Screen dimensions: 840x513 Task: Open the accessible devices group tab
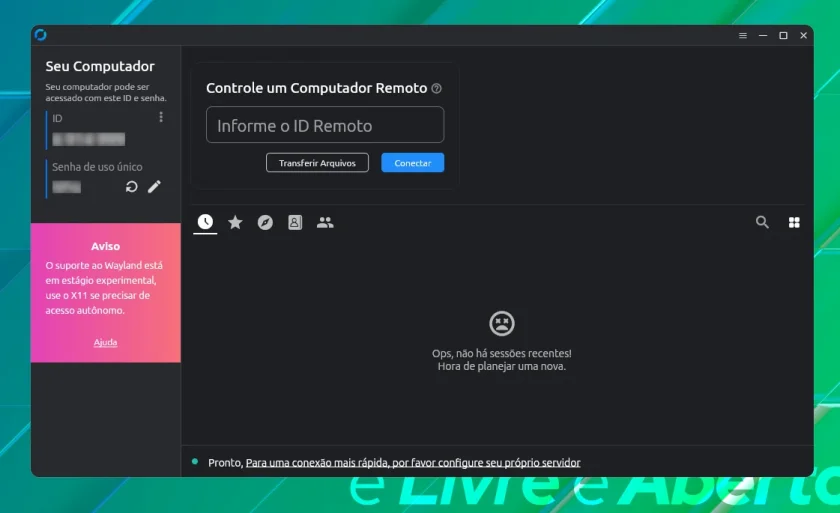(325, 222)
